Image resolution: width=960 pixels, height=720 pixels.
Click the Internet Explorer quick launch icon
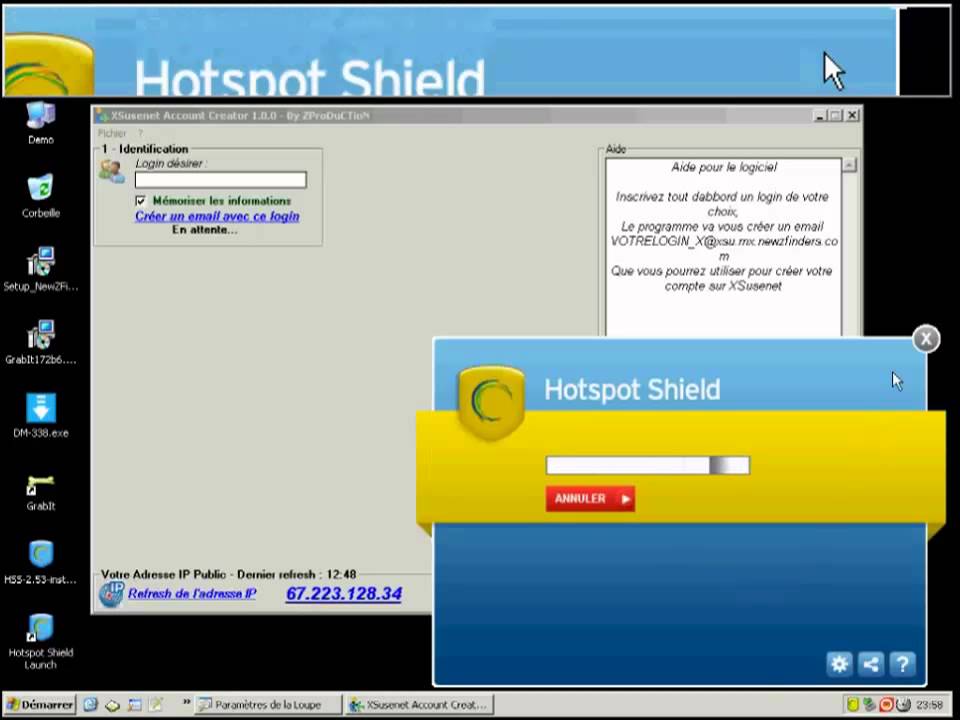pos(91,705)
